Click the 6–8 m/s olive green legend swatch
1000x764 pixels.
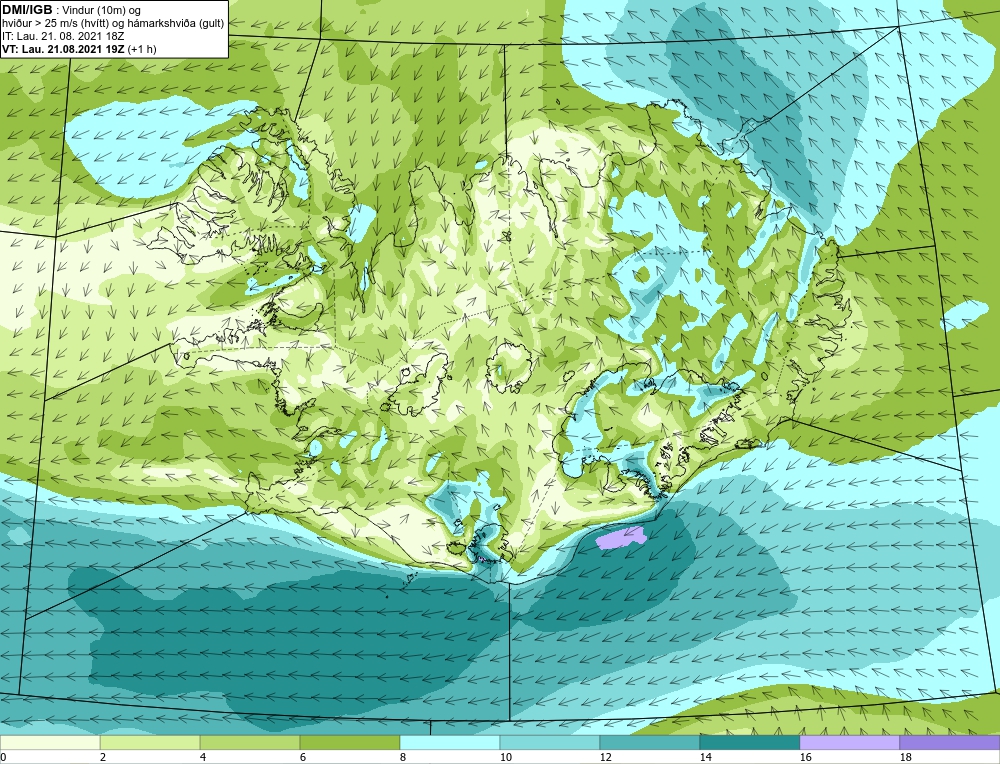click(x=349, y=743)
